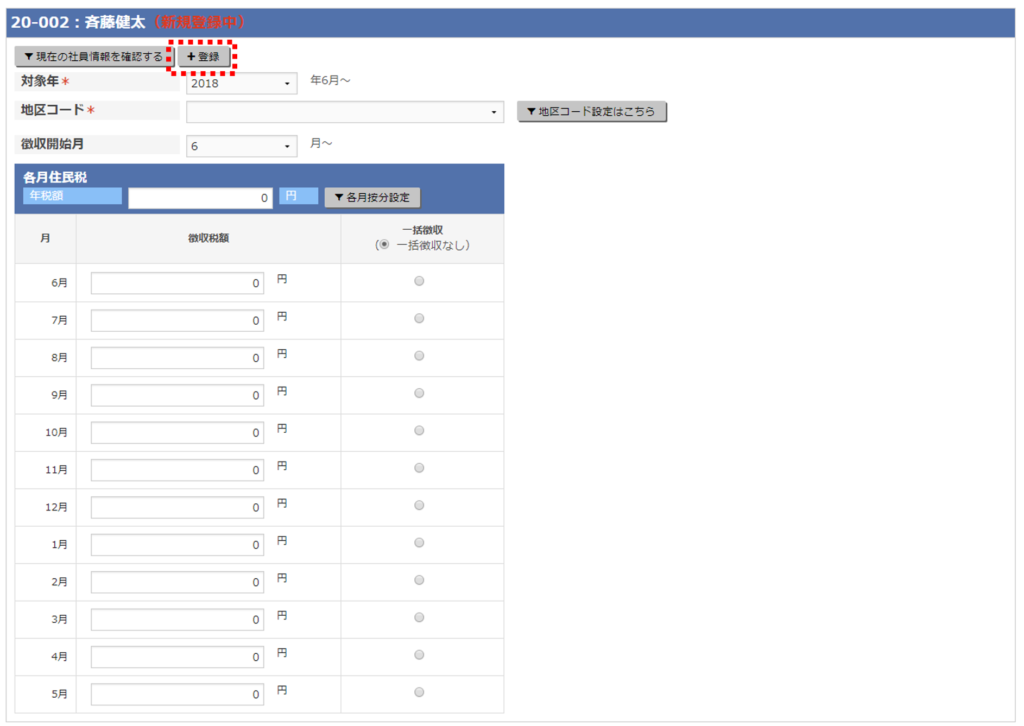Focus the 11月 徴収税額 field
This screenshot has width=1024, height=726.
pos(177,470)
